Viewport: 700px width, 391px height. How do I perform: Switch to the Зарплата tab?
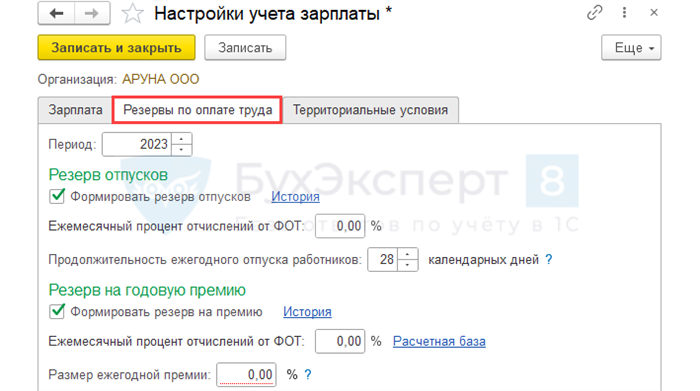tap(75, 110)
